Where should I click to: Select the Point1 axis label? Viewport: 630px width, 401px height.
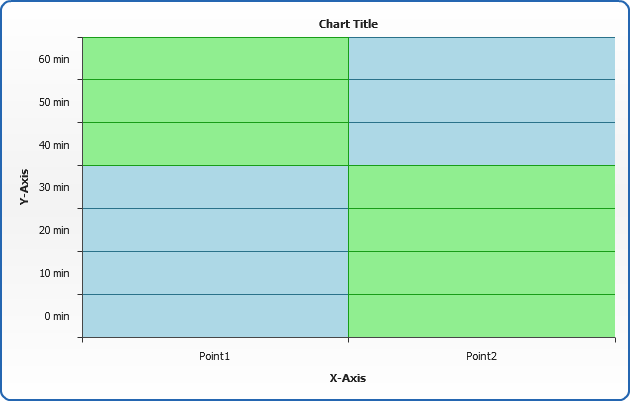(x=214, y=356)
